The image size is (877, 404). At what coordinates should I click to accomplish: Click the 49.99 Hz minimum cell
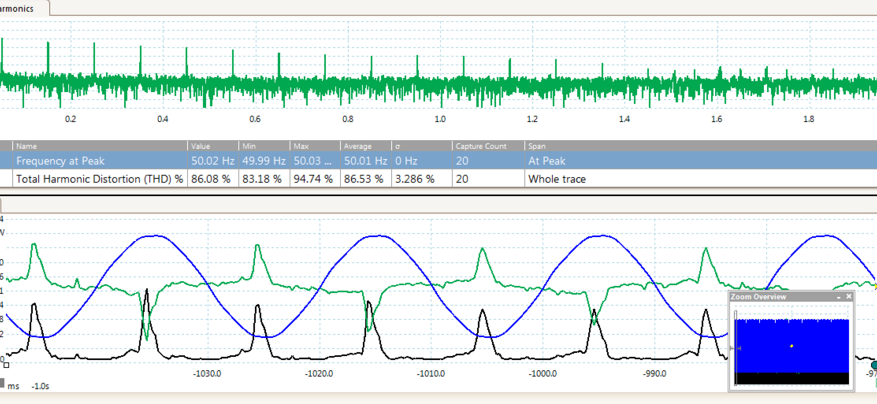tap(264, 161)
